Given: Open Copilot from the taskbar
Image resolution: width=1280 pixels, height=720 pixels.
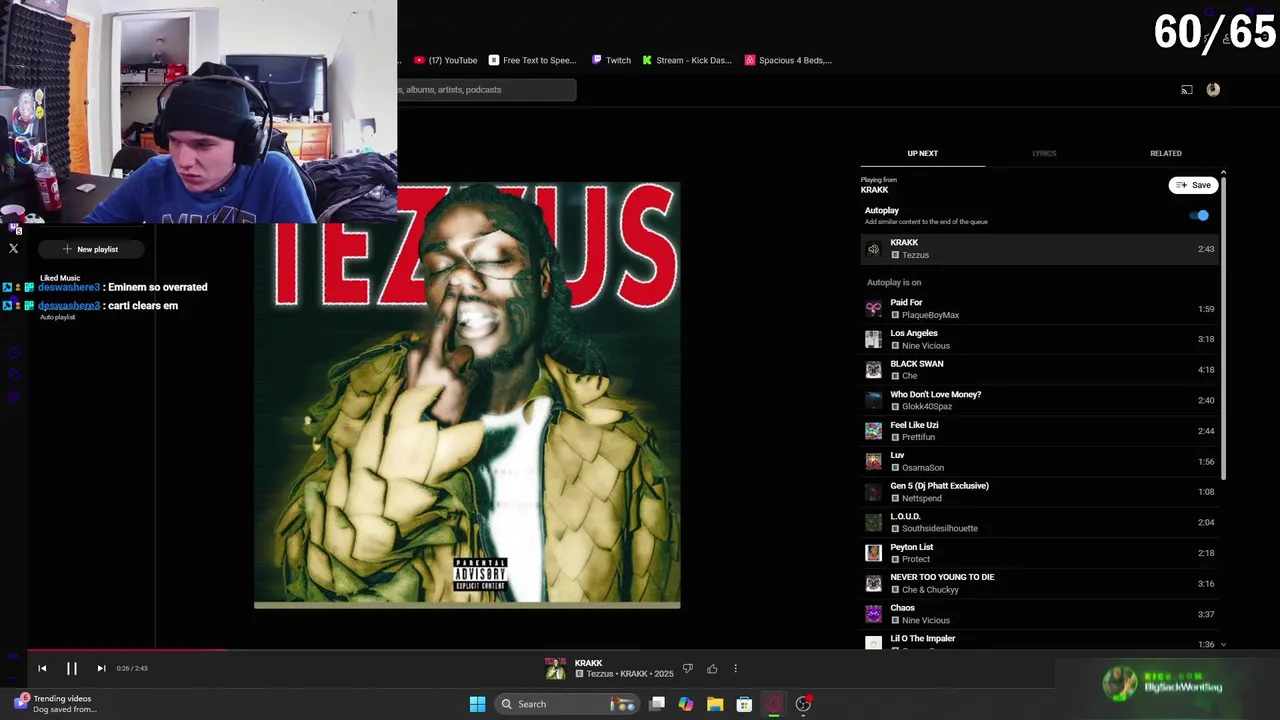Looking at the screenshot, I should [x=686, y=704].
